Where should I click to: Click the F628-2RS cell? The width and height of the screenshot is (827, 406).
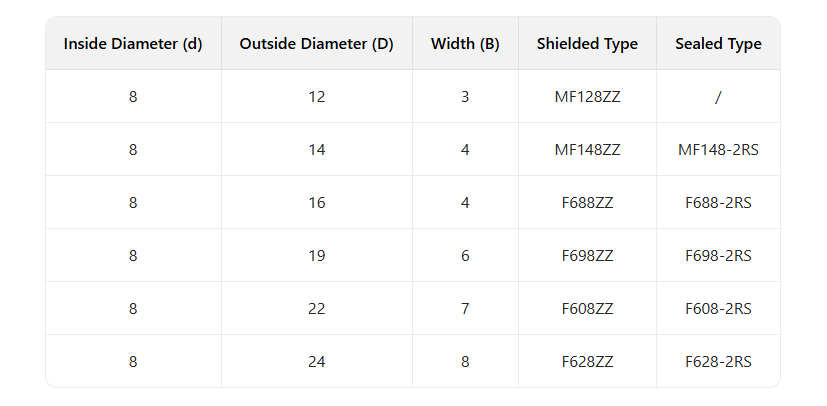718,362
